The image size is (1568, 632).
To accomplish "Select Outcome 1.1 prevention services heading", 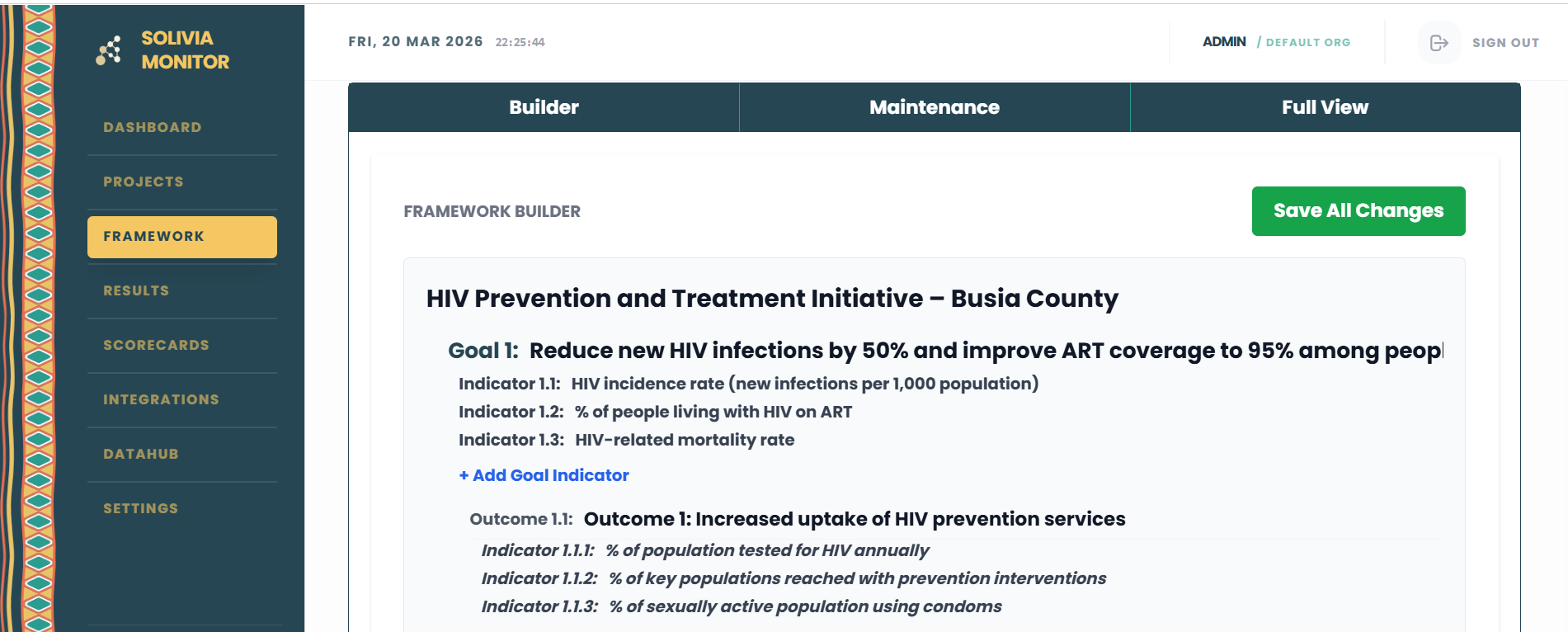I will click(x=855, y=519).
